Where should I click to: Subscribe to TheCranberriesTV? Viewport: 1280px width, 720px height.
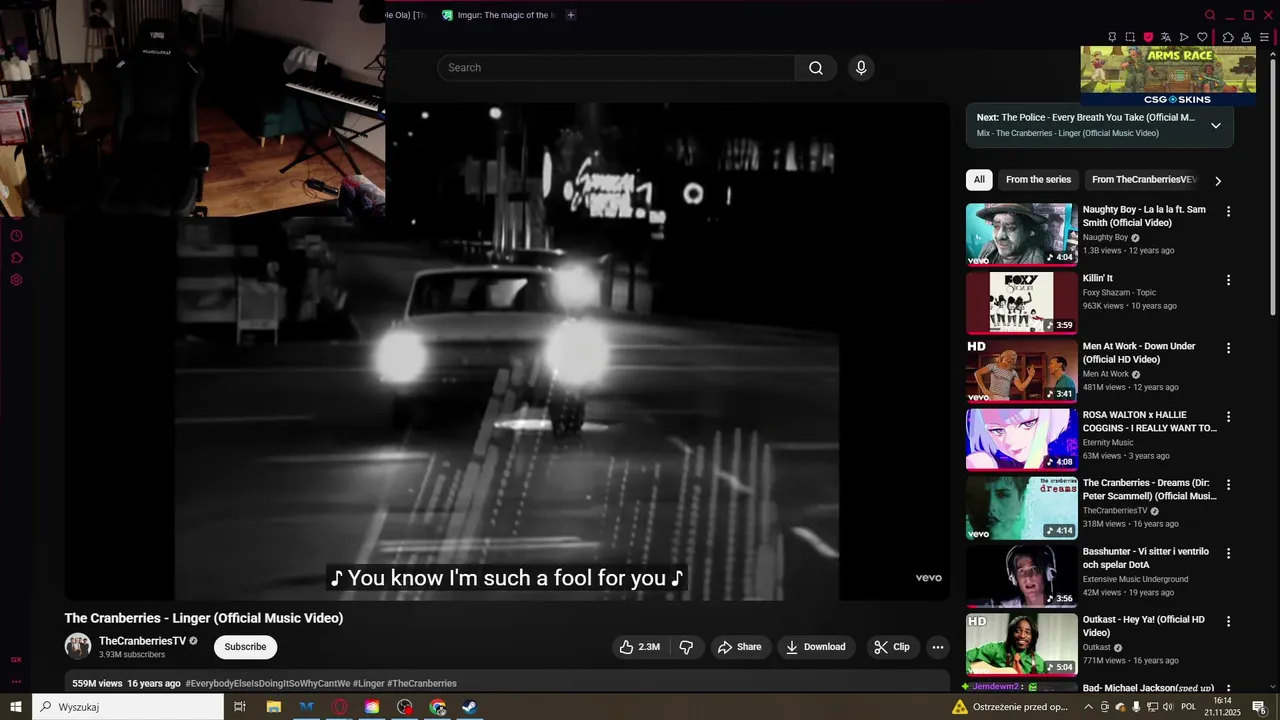(x=245, y=647)
